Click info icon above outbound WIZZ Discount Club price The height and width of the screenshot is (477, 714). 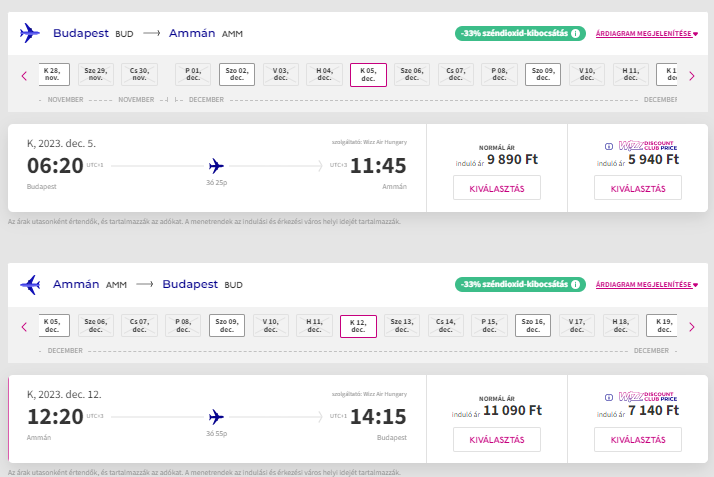[x=610, y=144]
